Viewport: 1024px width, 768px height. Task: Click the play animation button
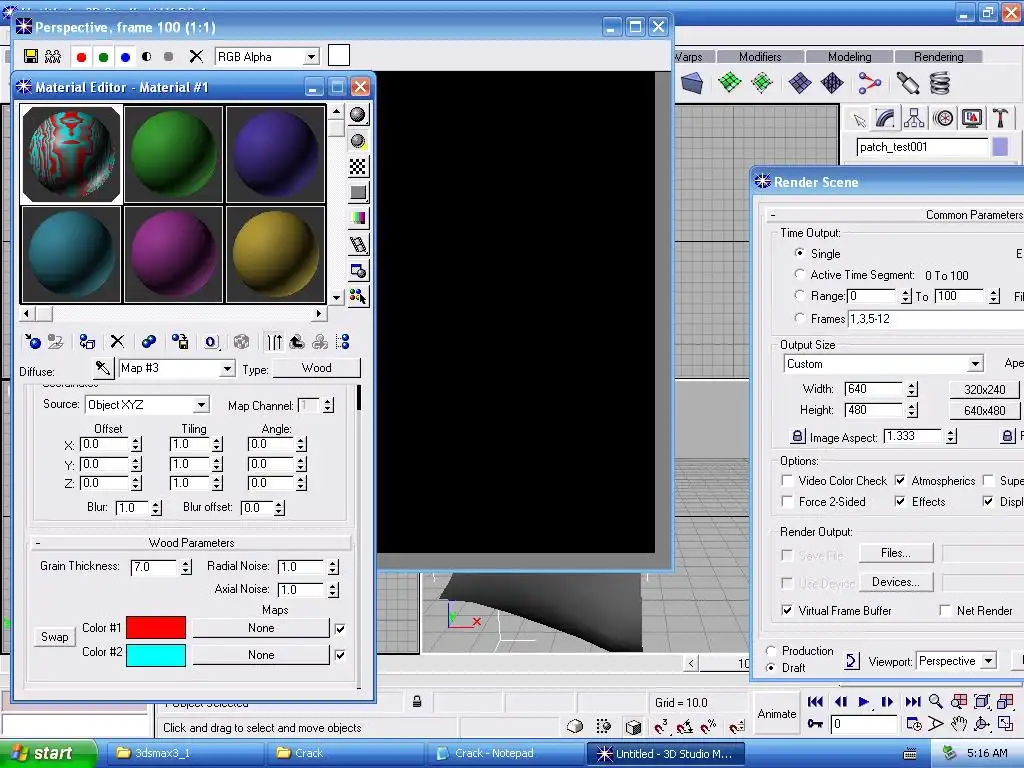[x=863, y=702]
